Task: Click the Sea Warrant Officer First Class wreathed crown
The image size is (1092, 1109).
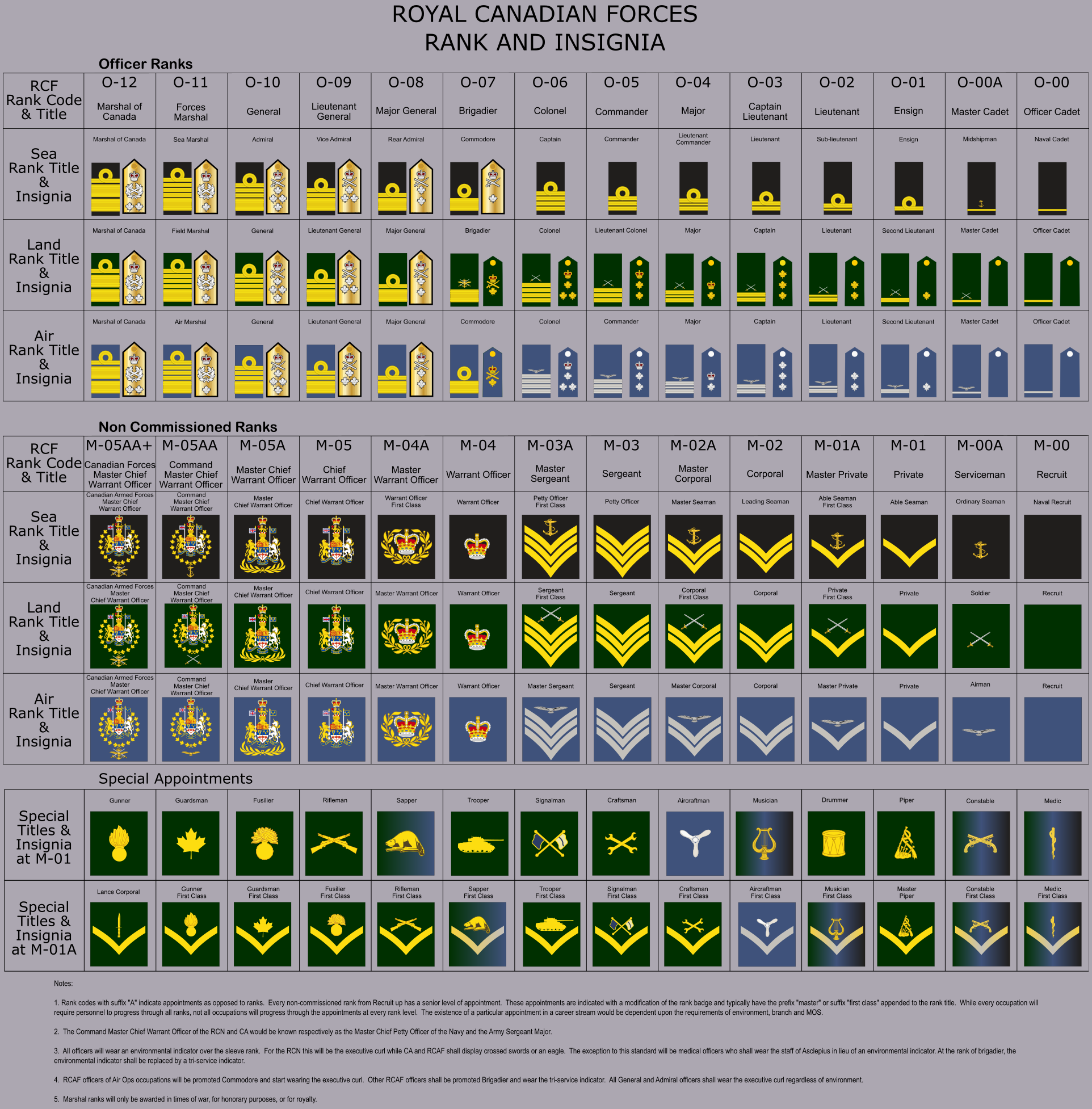Action: (406, 547)
